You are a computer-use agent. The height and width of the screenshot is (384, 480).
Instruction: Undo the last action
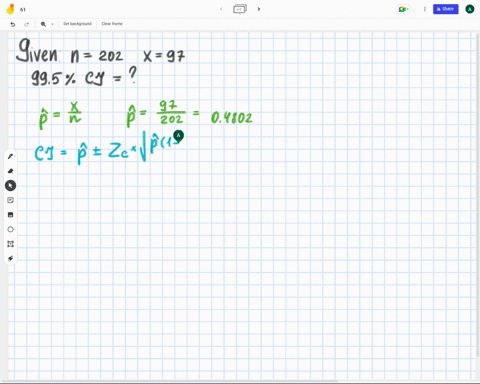coord(13,24)
